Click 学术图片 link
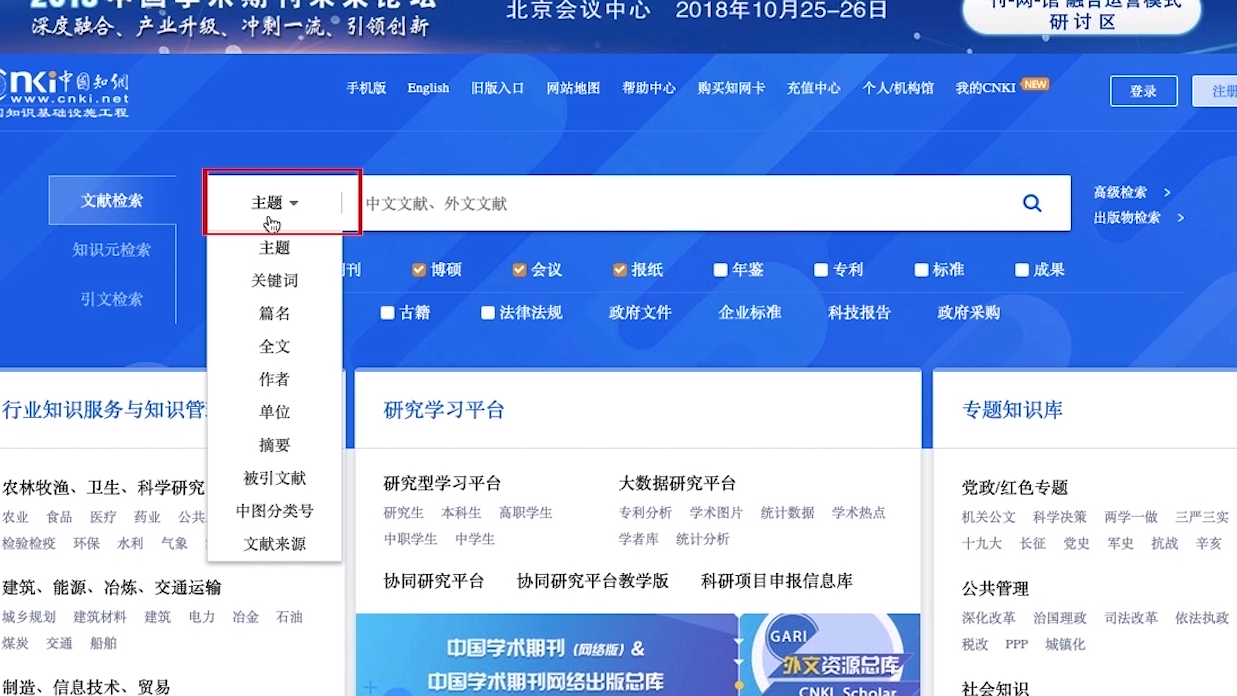The image size is (1237, 696). [716, 513]
